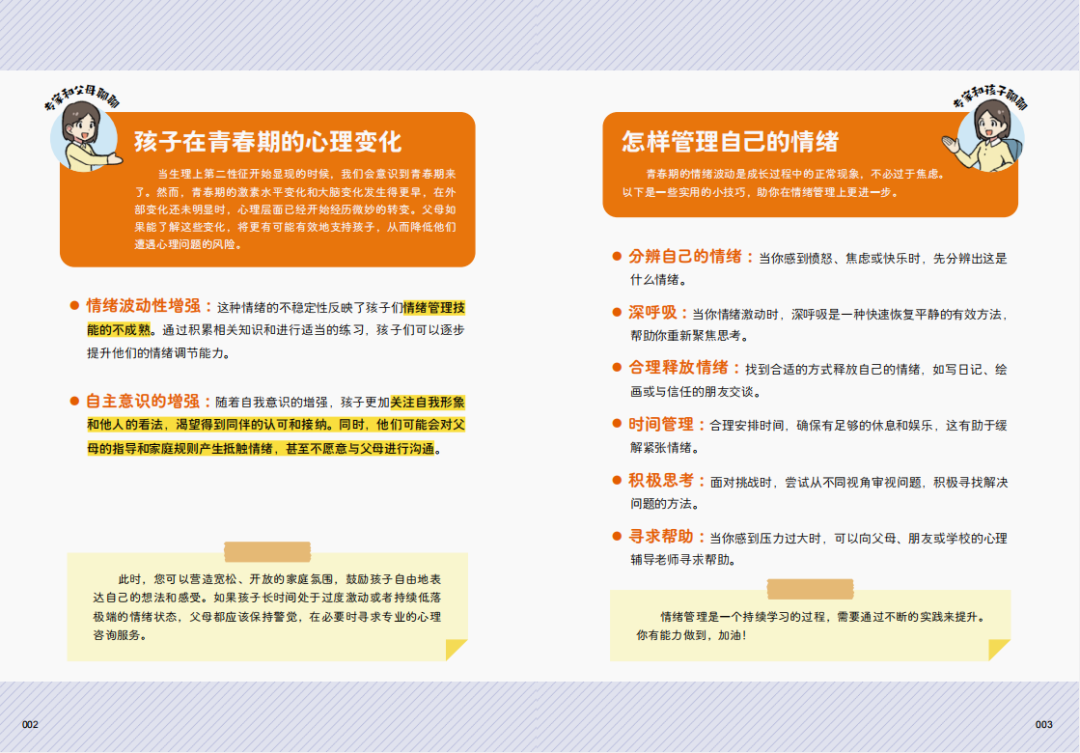Screen dimensions: 1080x753
Task: Click the left page expert woman illustration
Action: pos(84,136)
